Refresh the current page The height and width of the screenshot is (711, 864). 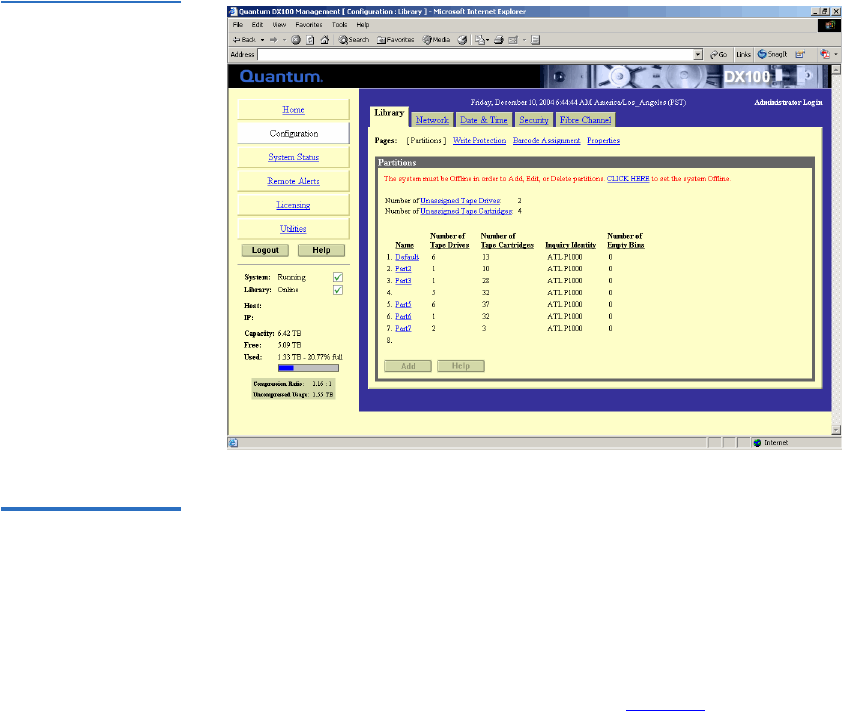coord(310,40)
